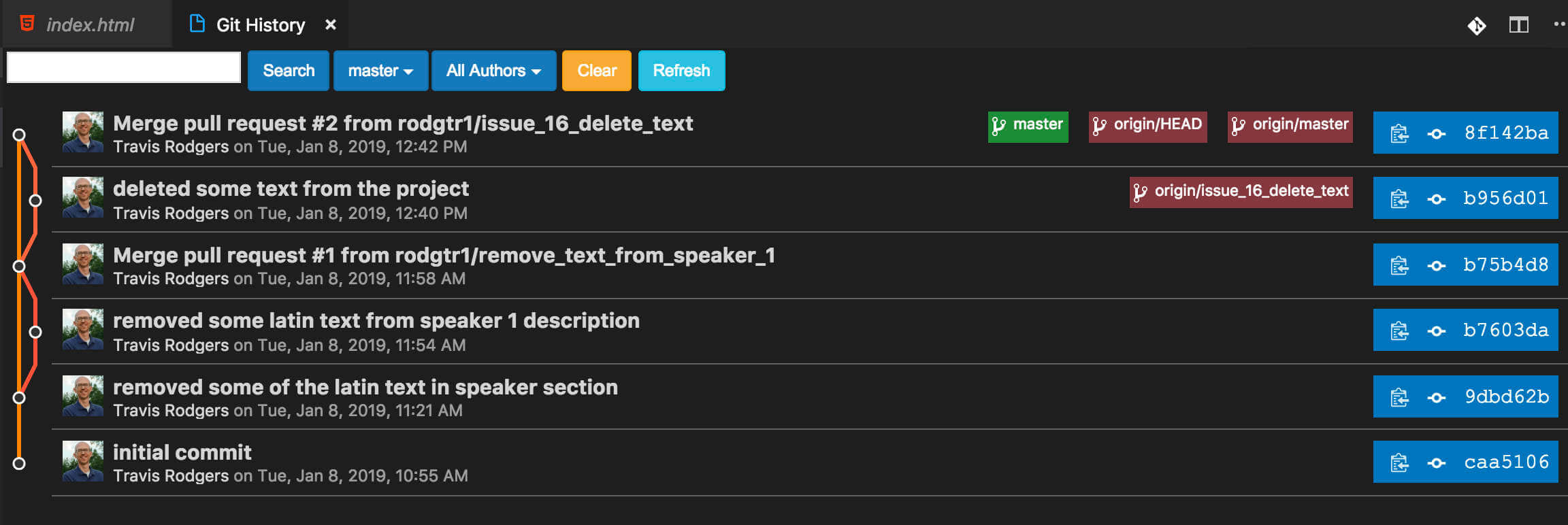The height and width of the screenshot is (525, 1568).
Task: Click the split editor icon
Action: 1519,26
